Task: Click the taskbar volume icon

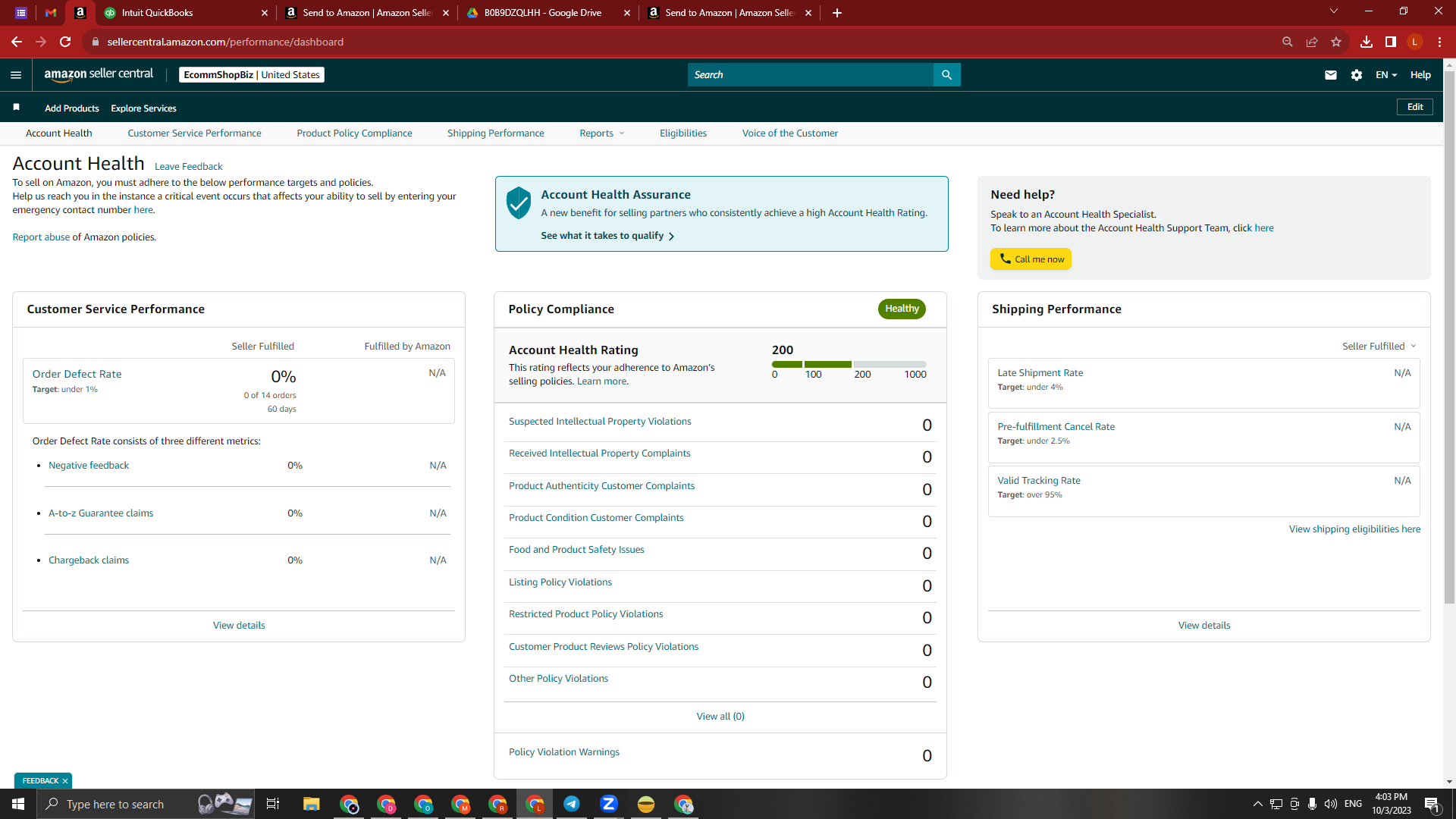Action: tap(1331, 804)
